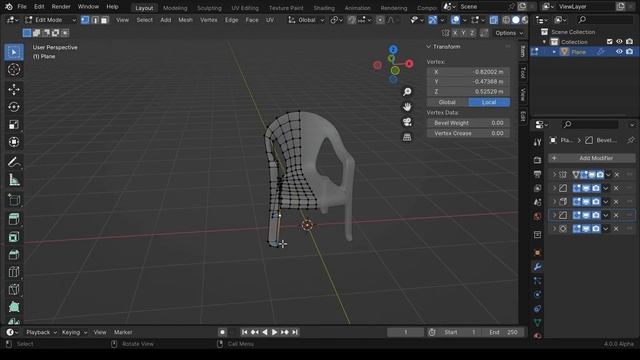Choose the Loop Cut tool
640x360 pixels.
(x=14, y=272)
